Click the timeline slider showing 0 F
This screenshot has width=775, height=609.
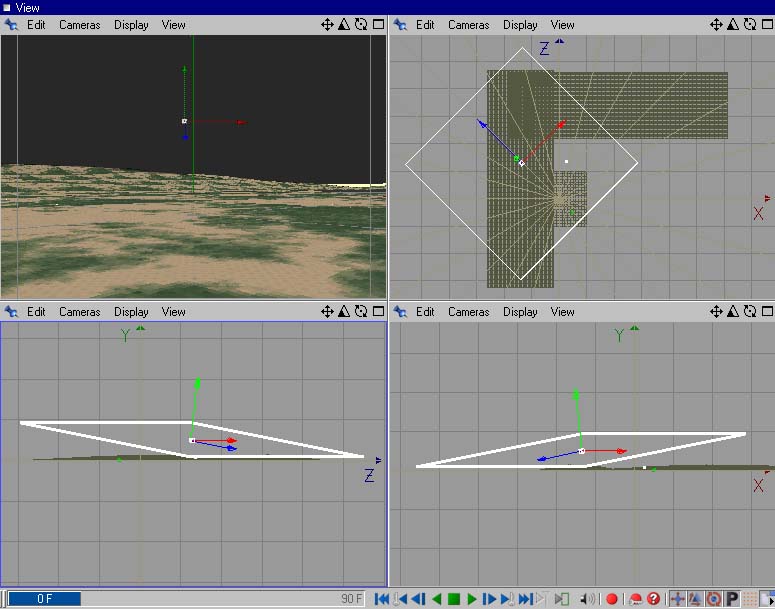click(x=45, y=599)
